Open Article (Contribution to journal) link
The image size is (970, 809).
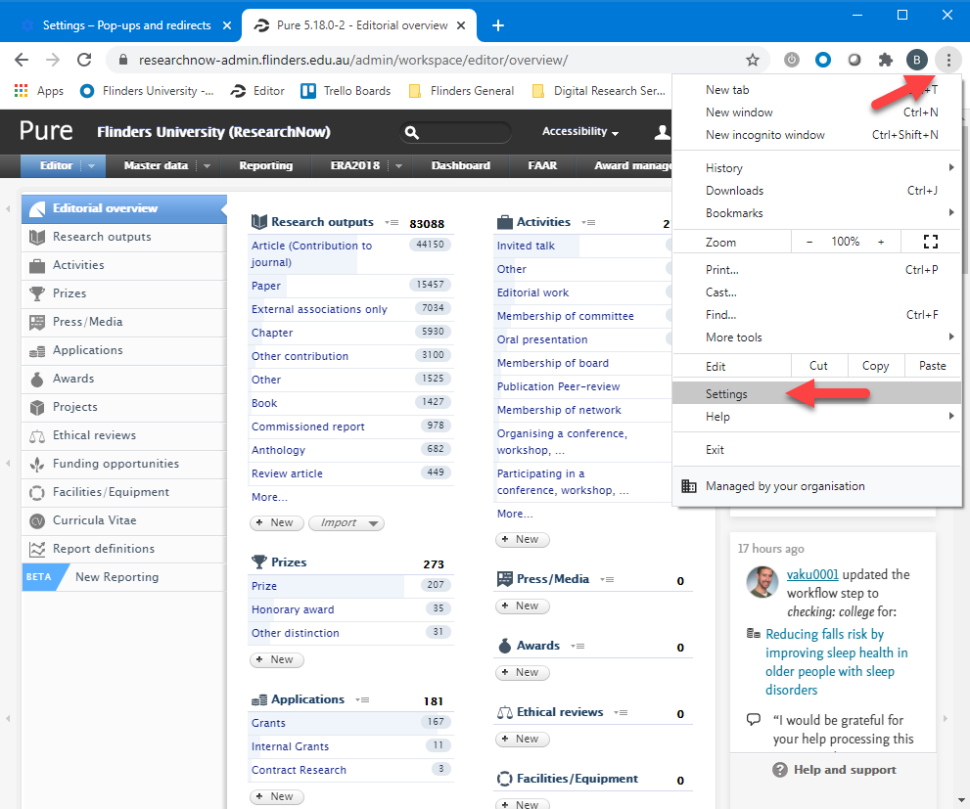[311, 254]
